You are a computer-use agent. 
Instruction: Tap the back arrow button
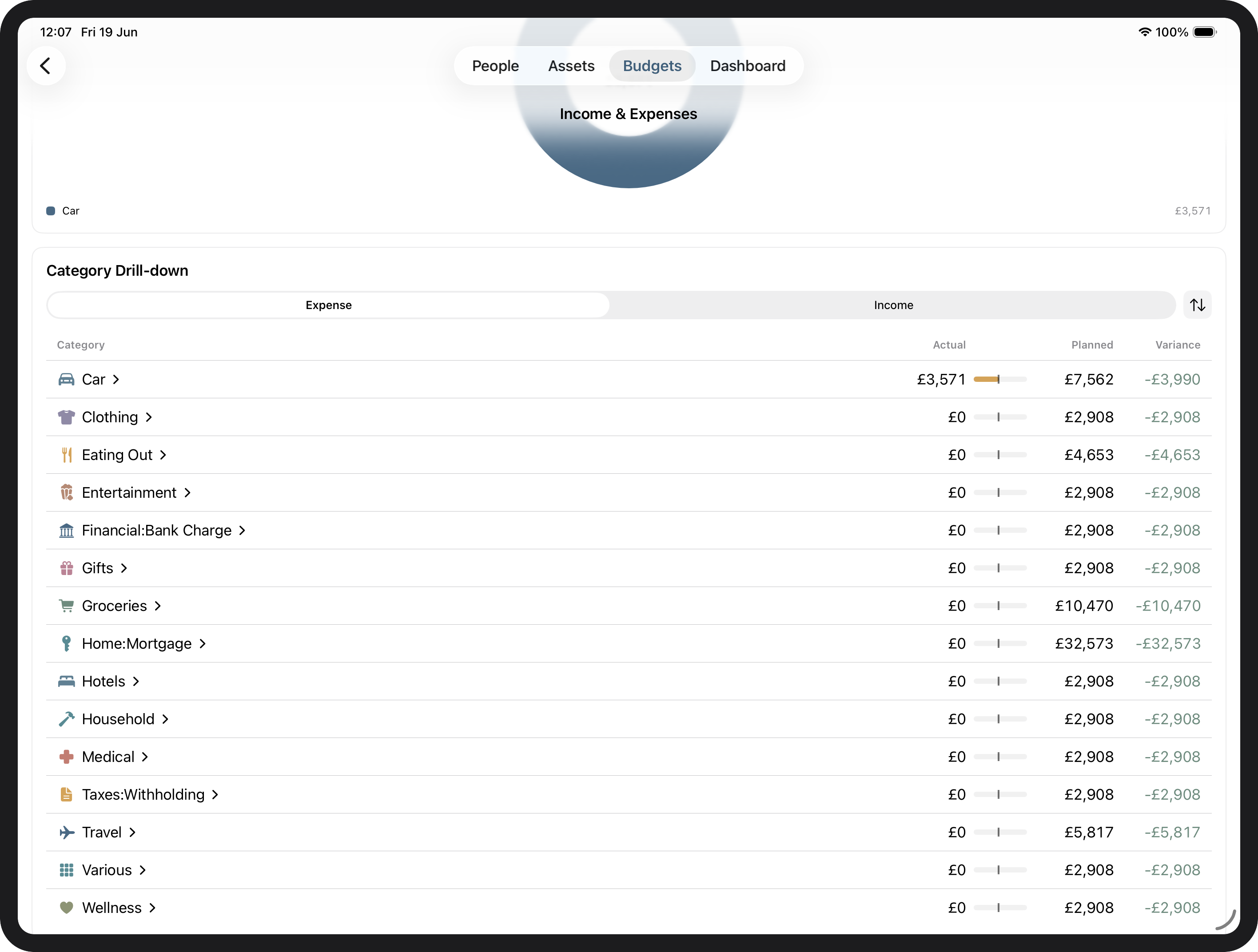tap(45, 66)
